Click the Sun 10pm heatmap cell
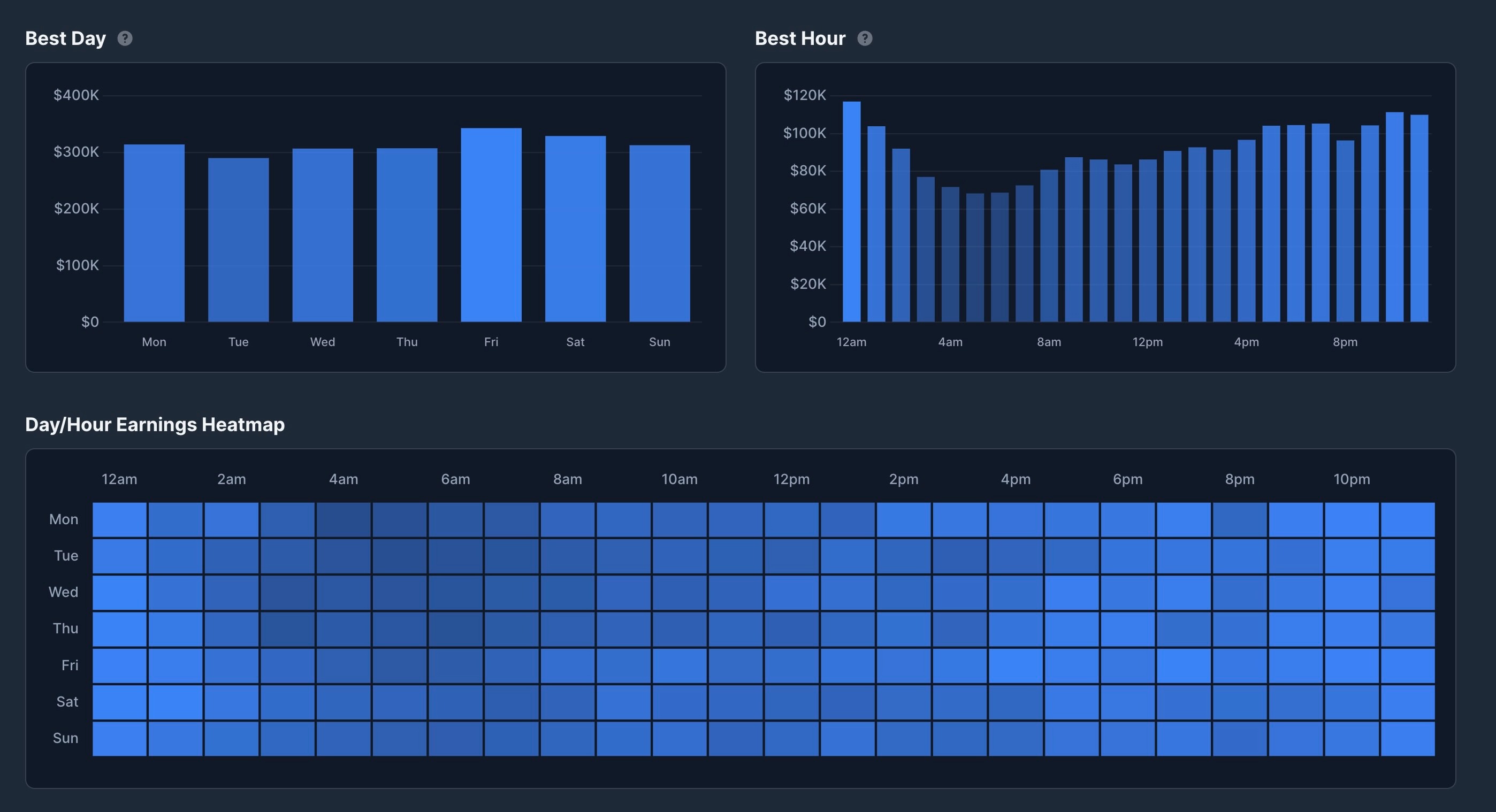 (x=1352, y=739)
